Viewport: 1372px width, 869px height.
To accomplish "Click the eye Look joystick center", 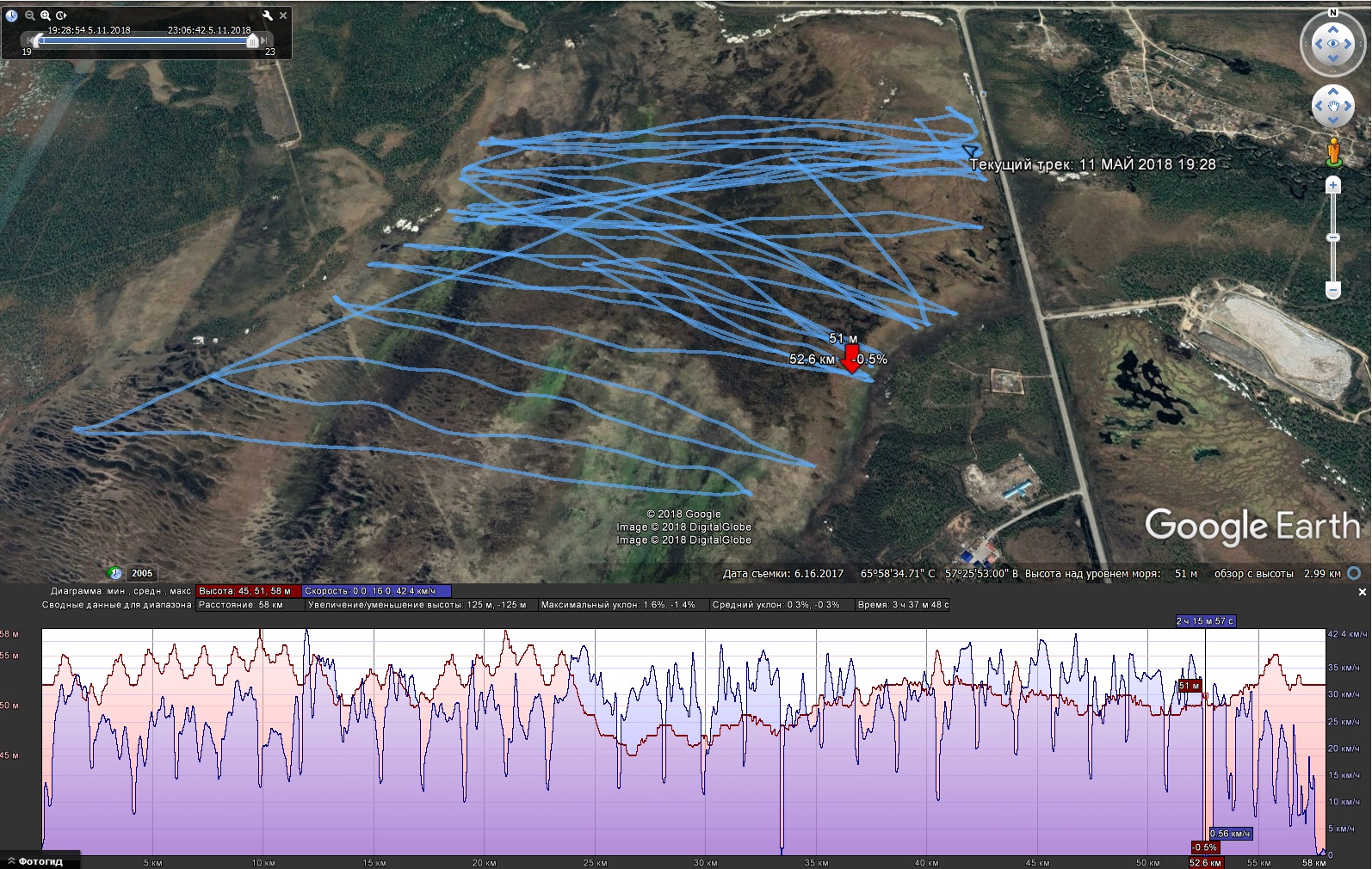I will [x=1332, y=44].
